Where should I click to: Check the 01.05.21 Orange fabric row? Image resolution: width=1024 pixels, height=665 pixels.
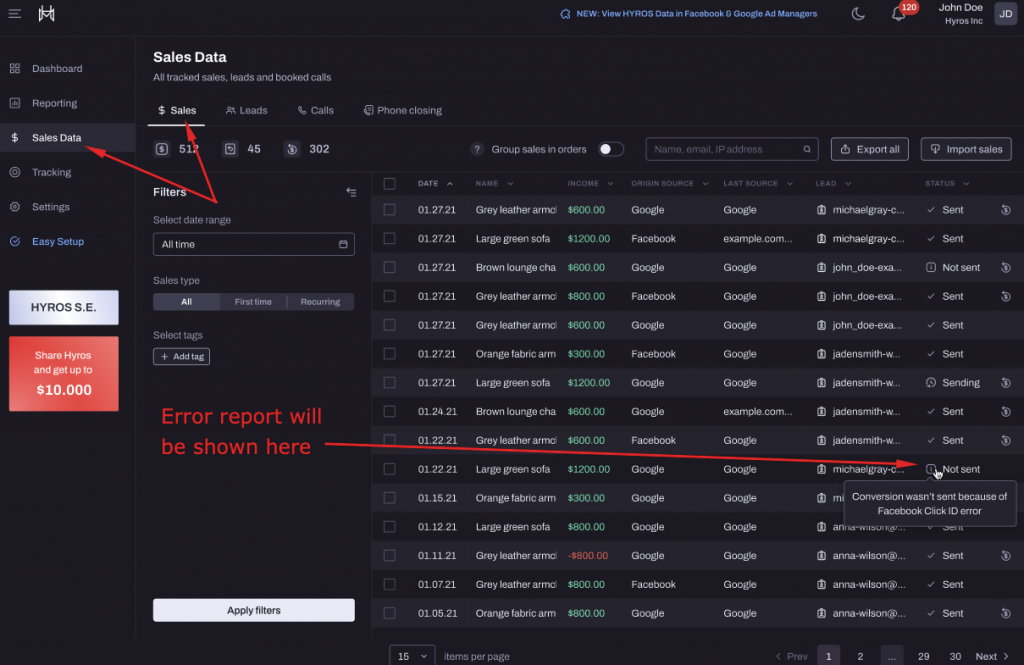click(389, 613)
